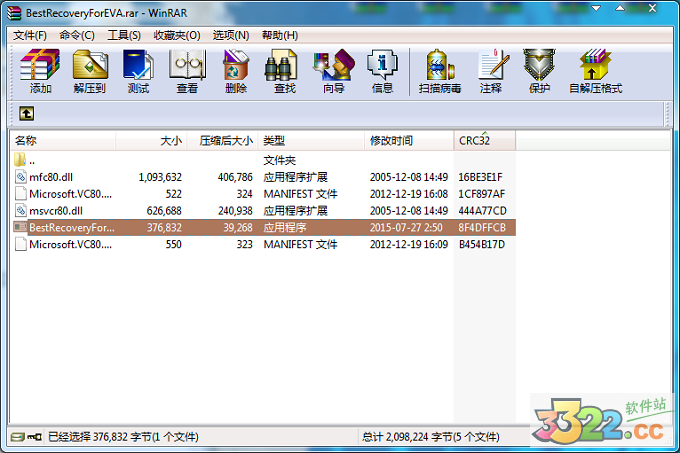Open the 文件(F) menu

coord(30,35)
